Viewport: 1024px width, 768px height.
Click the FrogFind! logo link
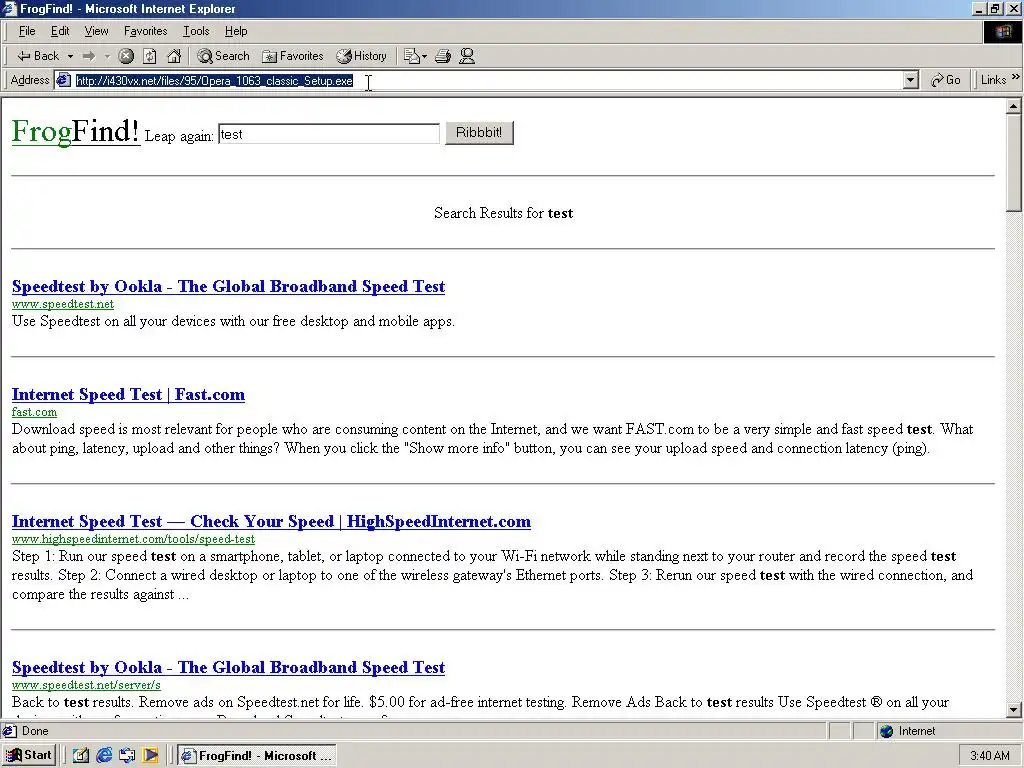[x=76, y=131]
